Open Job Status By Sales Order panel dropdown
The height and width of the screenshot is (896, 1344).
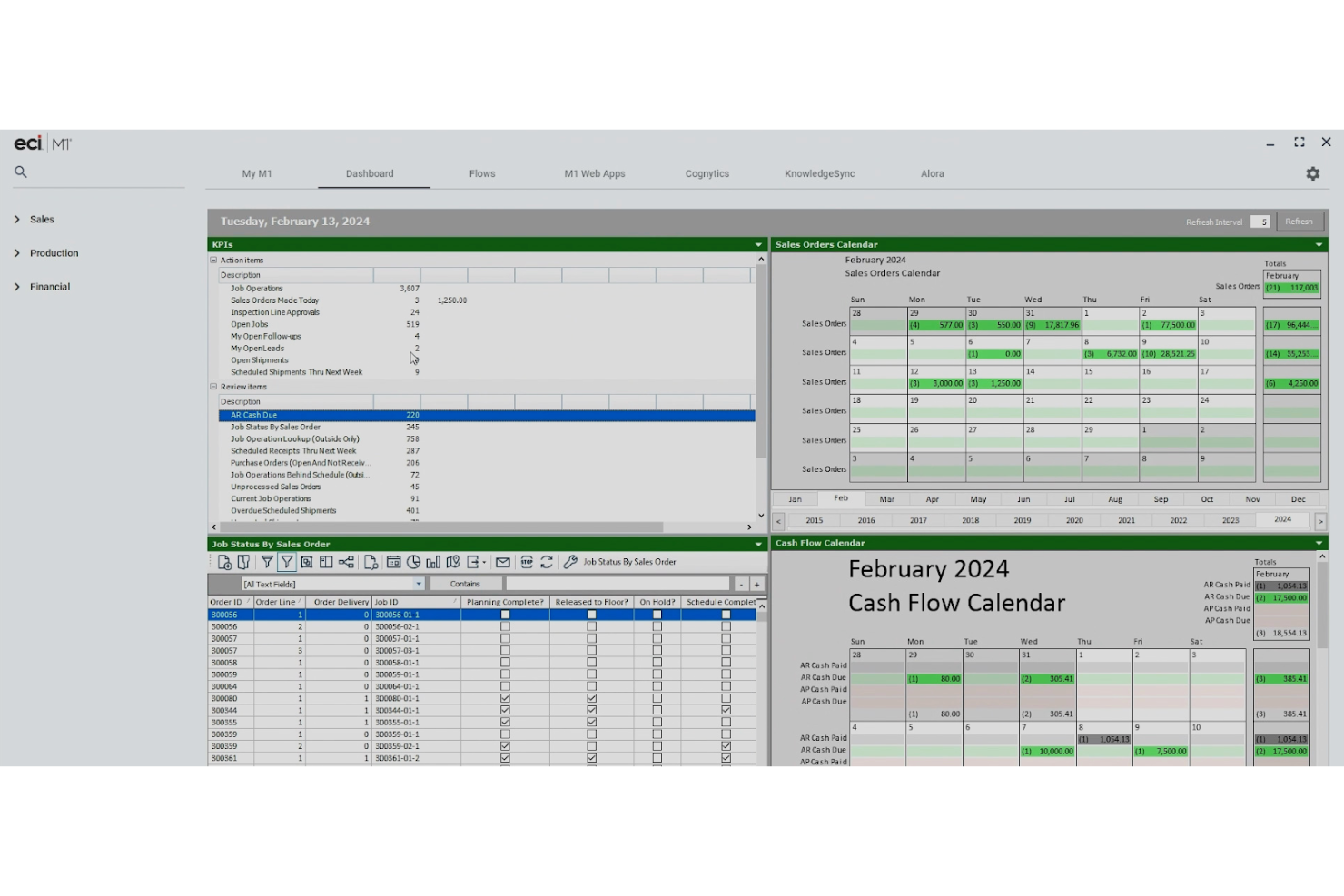pos(758,545)
